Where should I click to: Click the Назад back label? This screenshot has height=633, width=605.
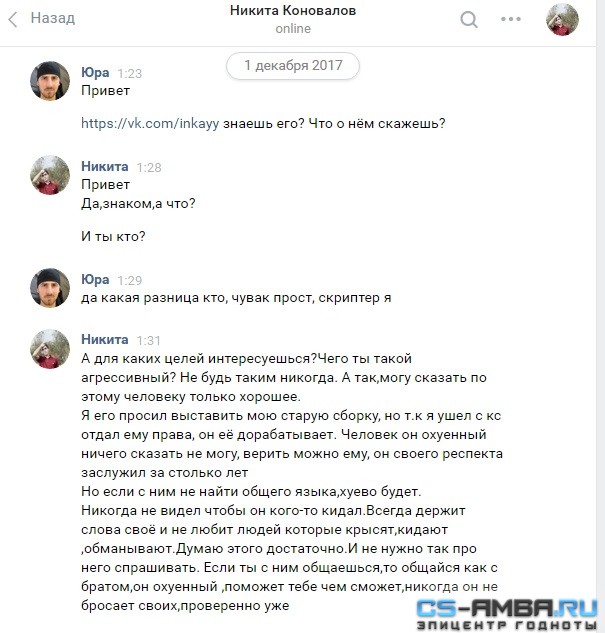click(53, 18)
